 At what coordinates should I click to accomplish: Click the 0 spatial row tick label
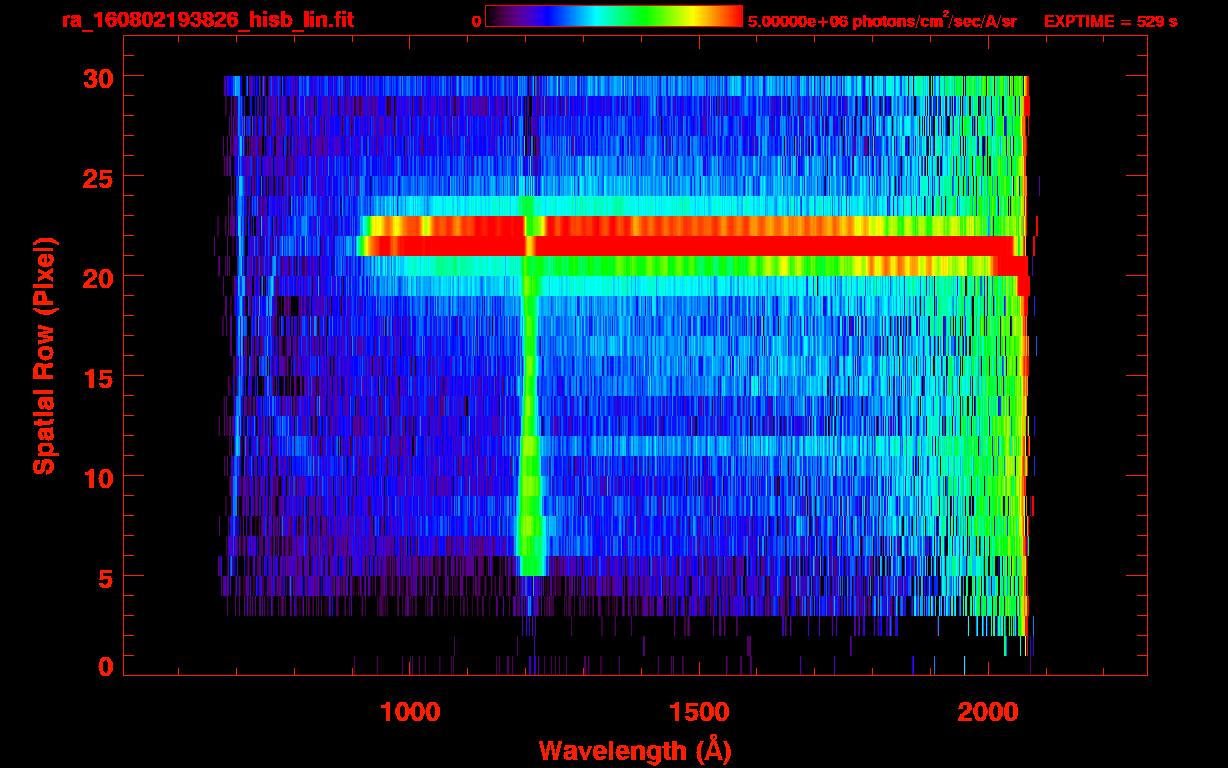click(106, 666)
